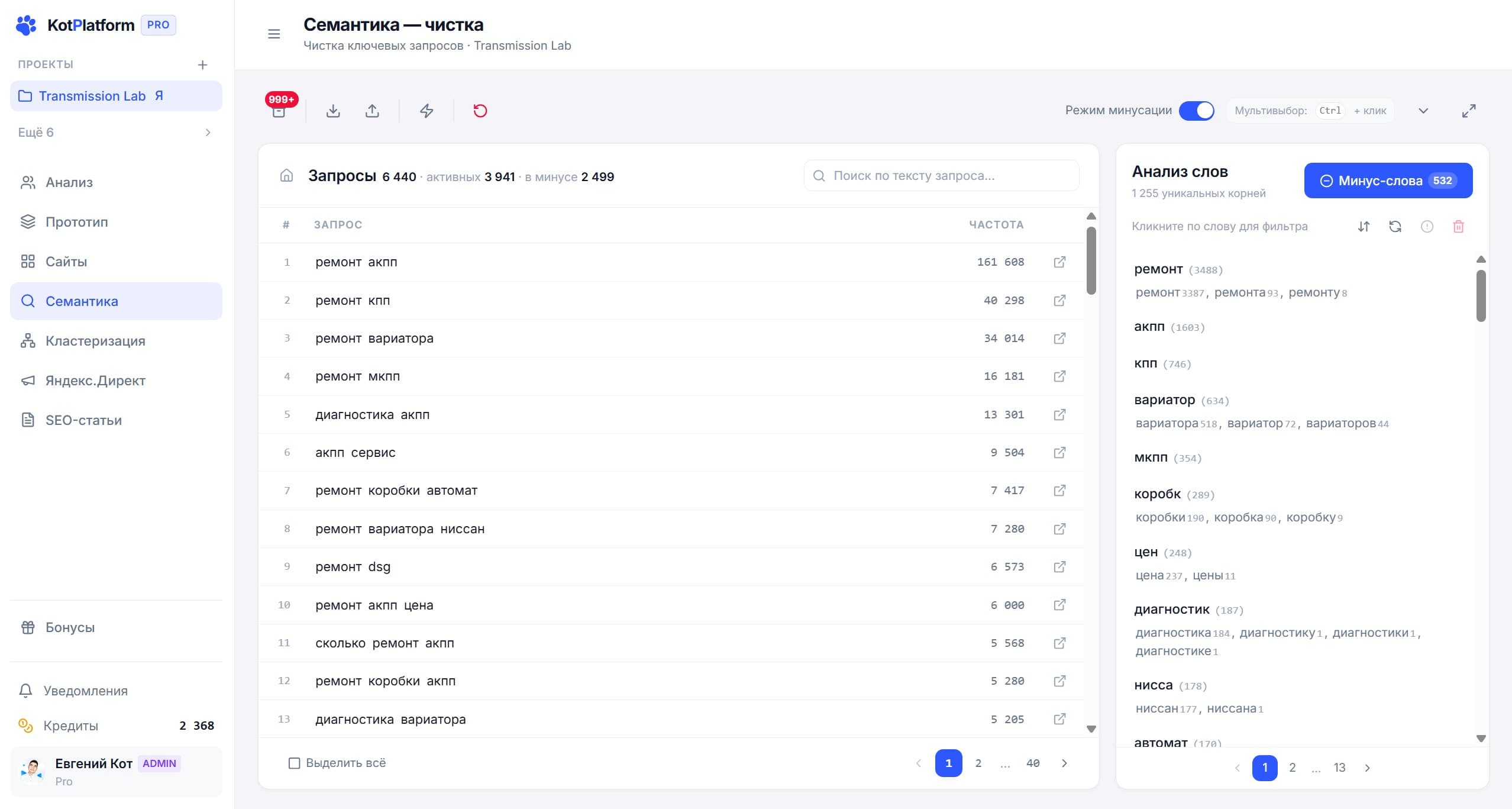Open external link for ремонт вариатора row
Image resolution: width=1512 pixels, height=809 pixels.
click(1059, 339)
